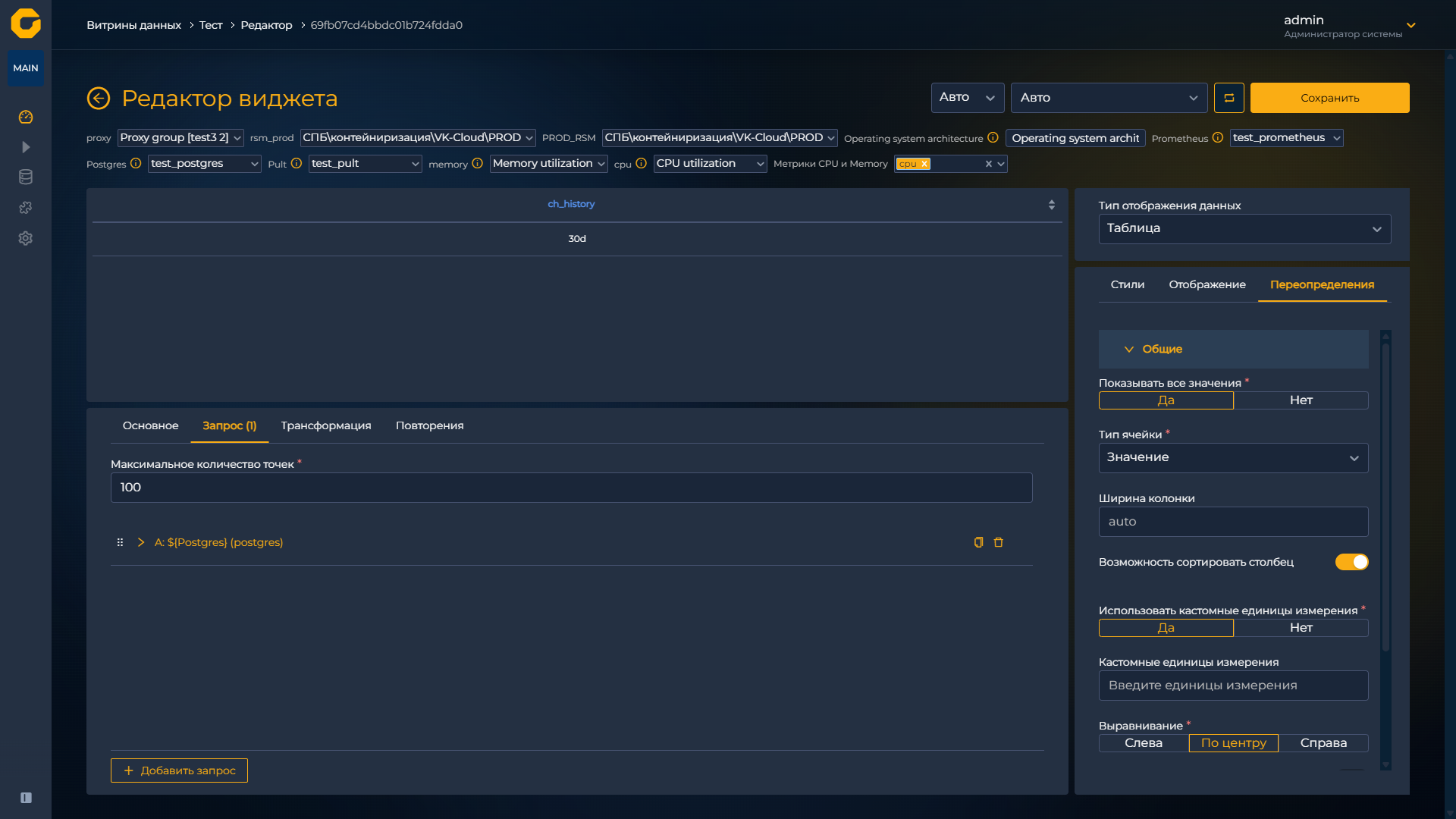The height and width of the screenshot is (819, 1456).
Task: Clear the Метрики CPU и Memory selection
Action: [x=988, y=164]
